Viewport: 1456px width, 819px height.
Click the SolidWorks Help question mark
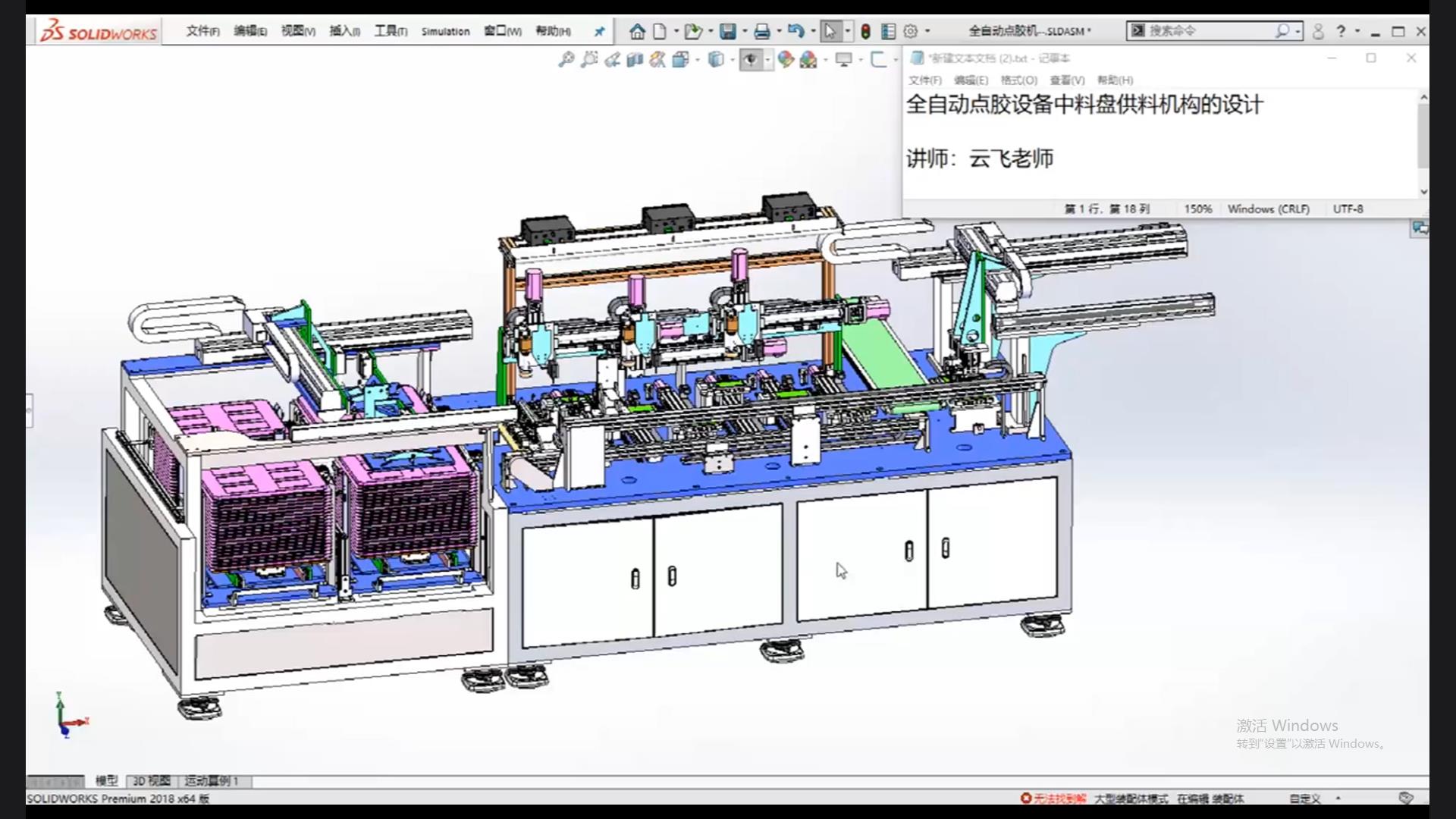[1341, 31]
